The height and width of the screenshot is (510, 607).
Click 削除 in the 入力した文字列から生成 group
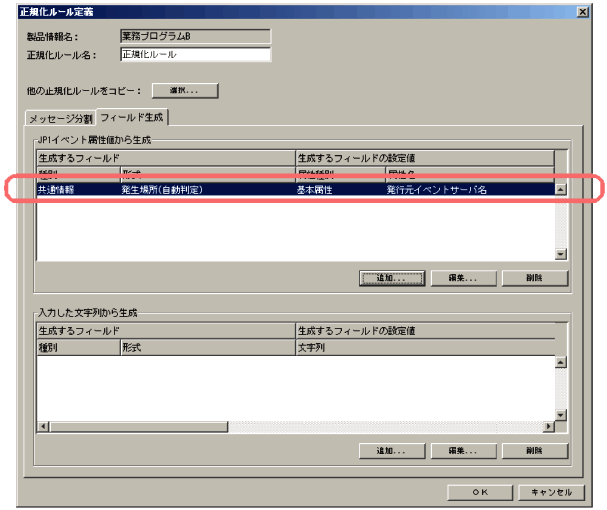pos(535,451)
